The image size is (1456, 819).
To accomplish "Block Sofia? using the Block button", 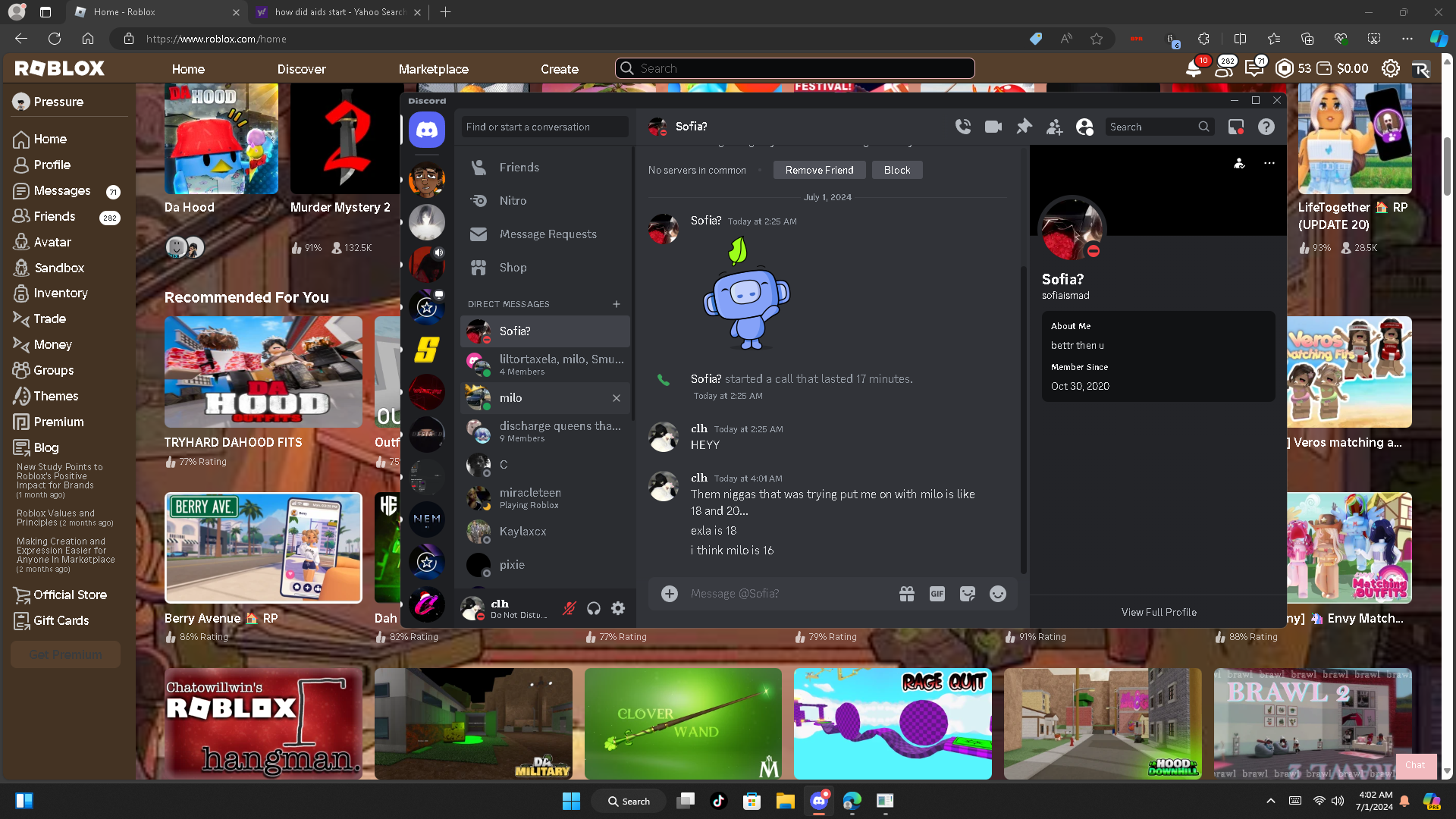I will pyautogui.click(x=897, y=170).
